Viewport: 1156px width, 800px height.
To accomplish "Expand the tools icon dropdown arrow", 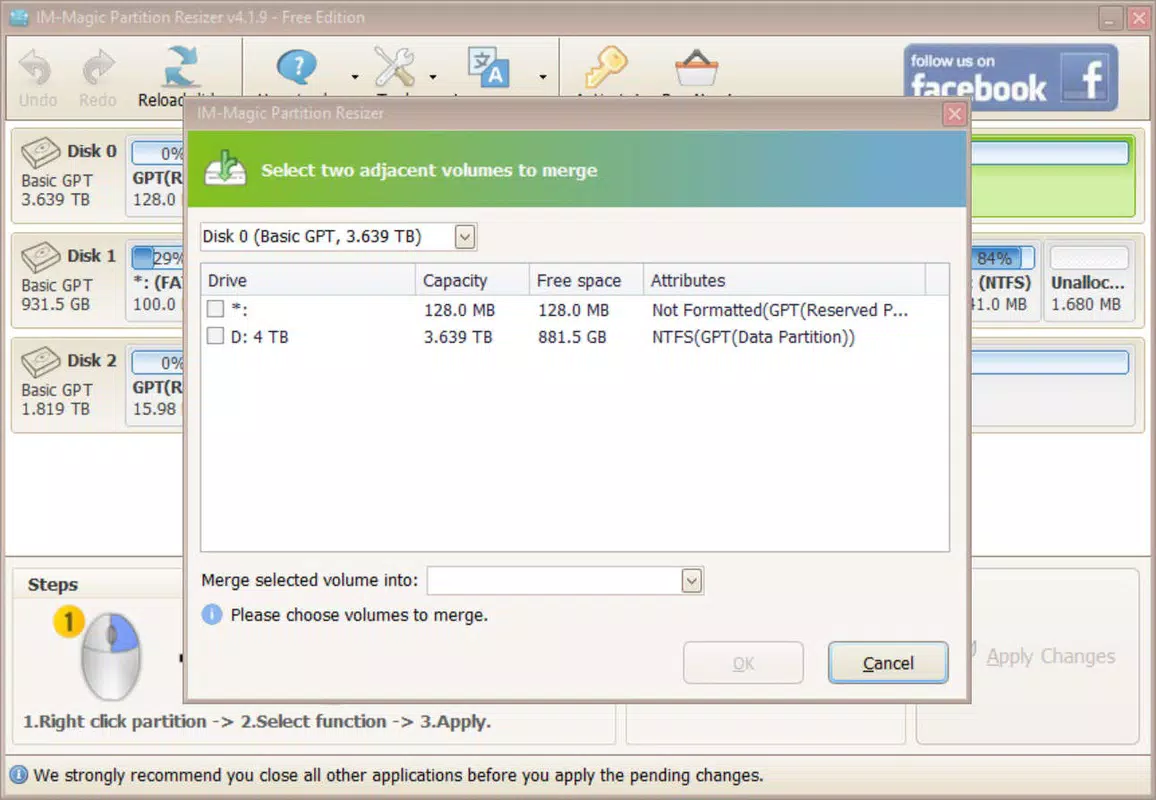I will (x=433, y=77).
